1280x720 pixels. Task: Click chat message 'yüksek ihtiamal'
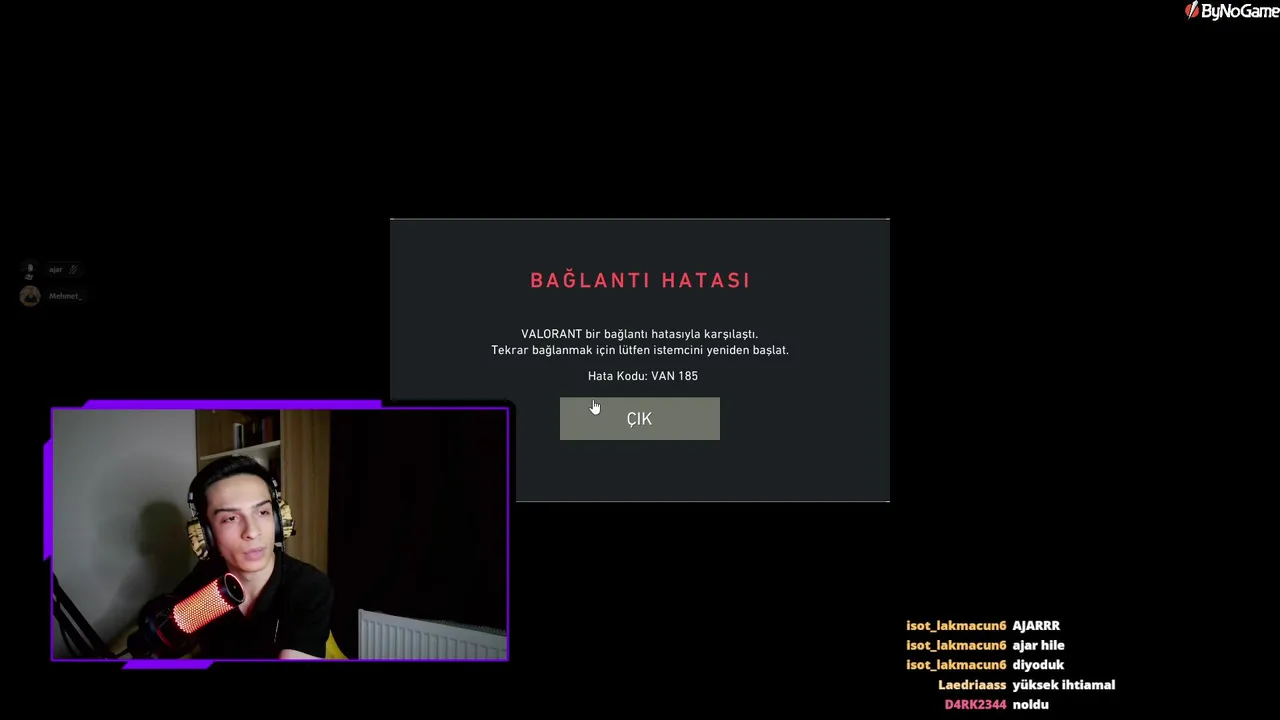tap(1064, 685)
